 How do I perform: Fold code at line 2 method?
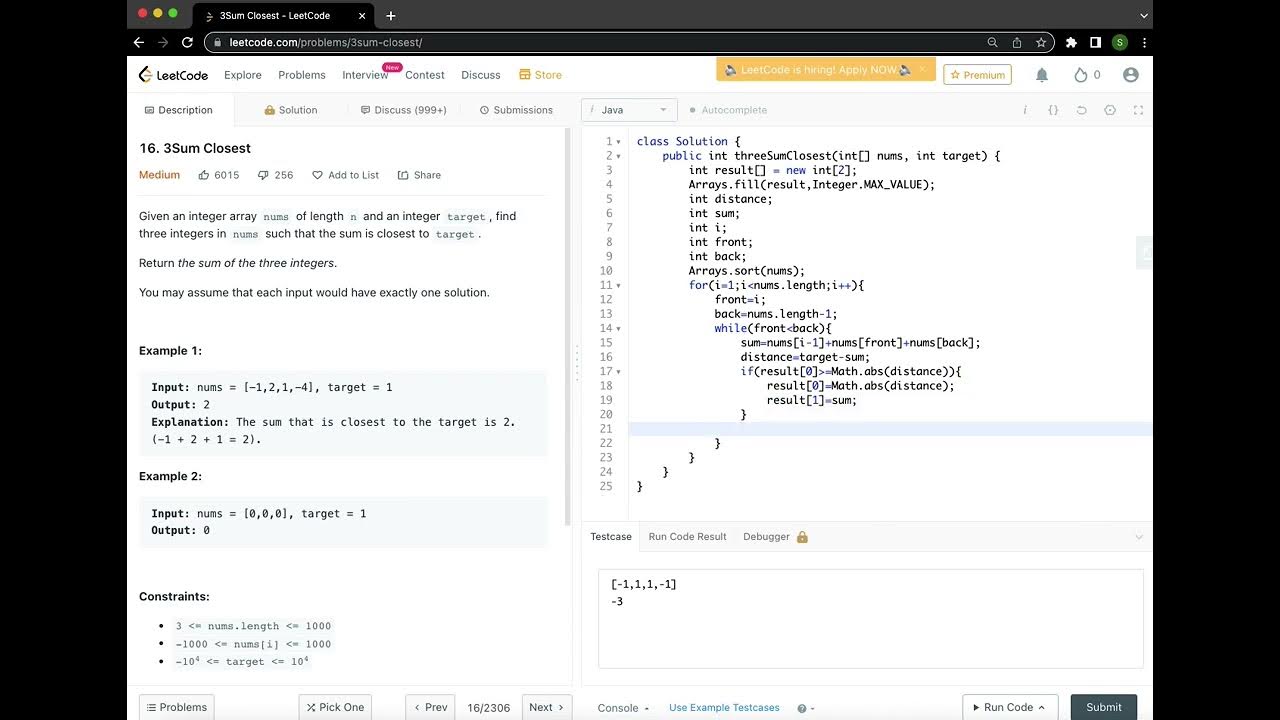tap(619, 156)
